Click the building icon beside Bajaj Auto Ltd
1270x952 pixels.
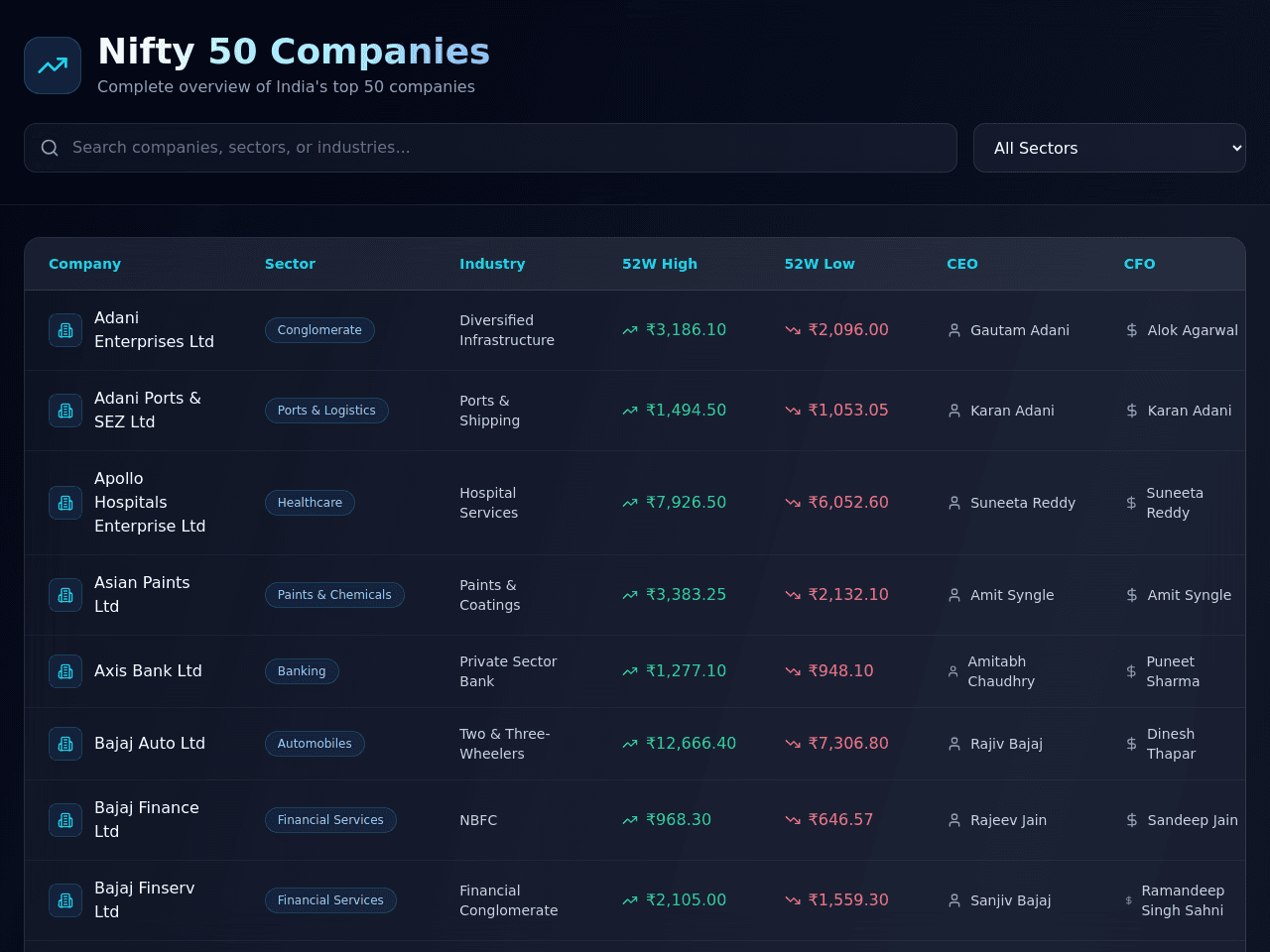coord(65,744)
